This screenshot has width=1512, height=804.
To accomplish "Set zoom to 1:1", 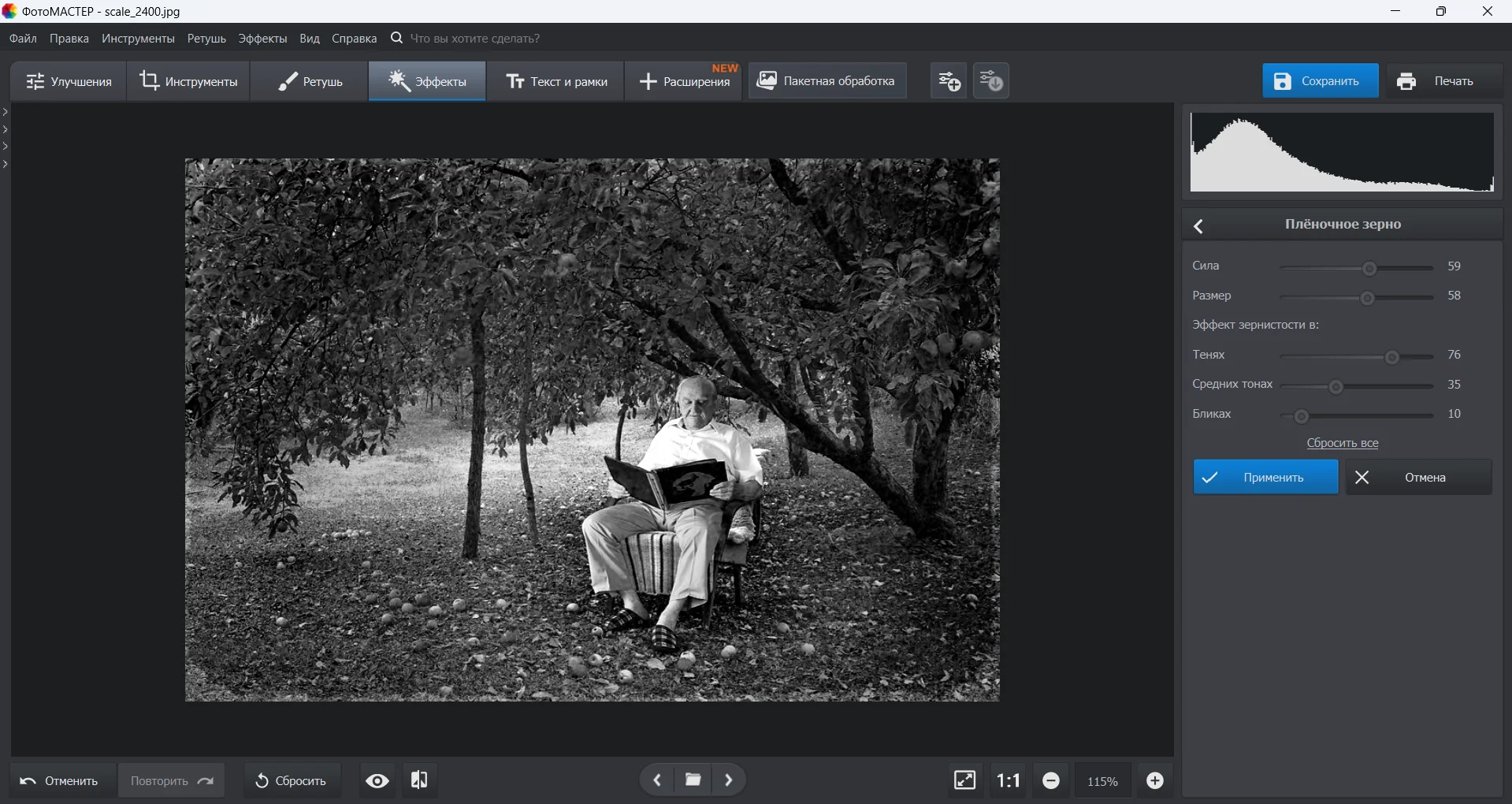I will coord(1009,780).
